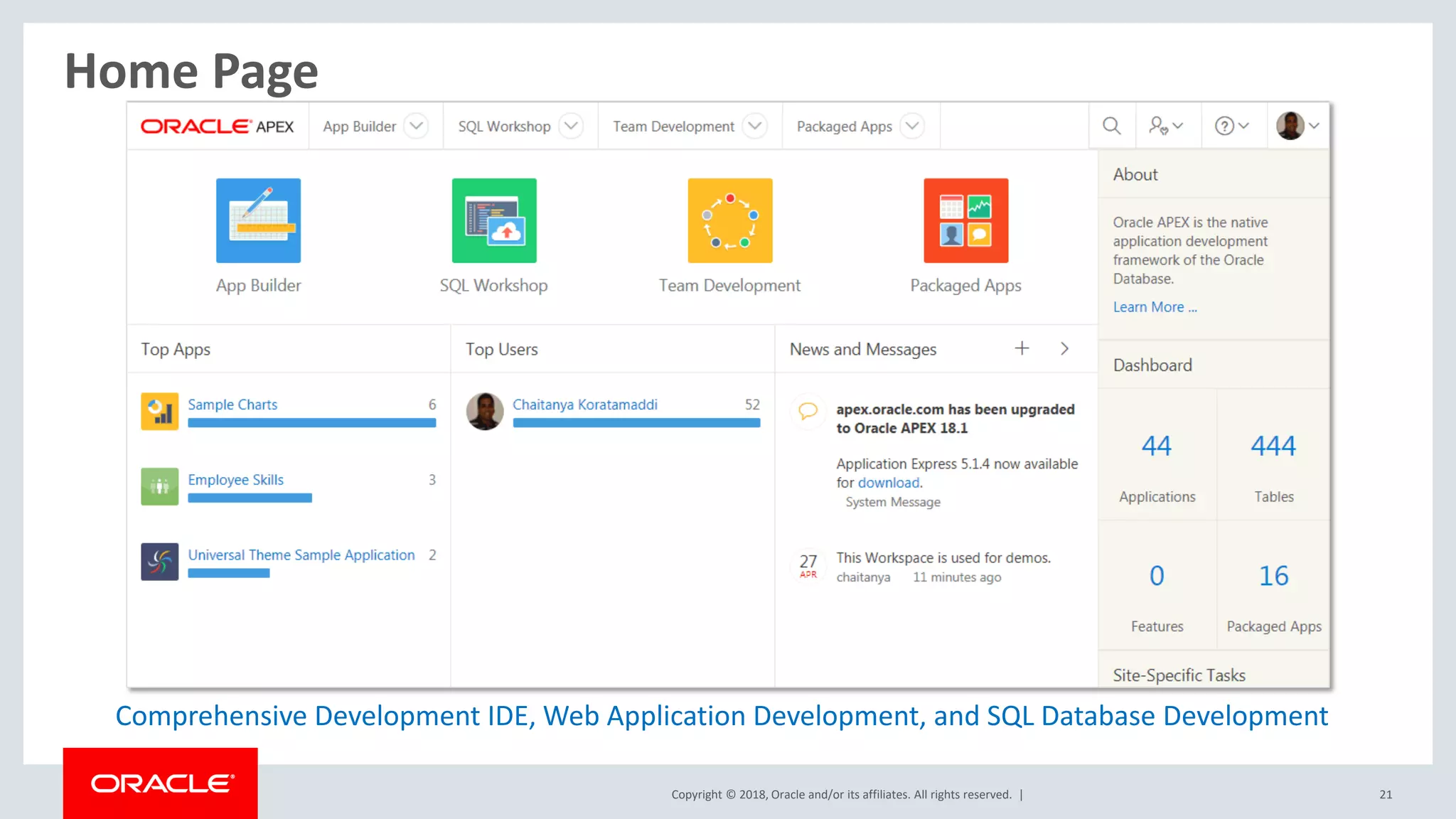Add a news message with the plus icon
The image size is (1456, 819).
pos(1022,348)
